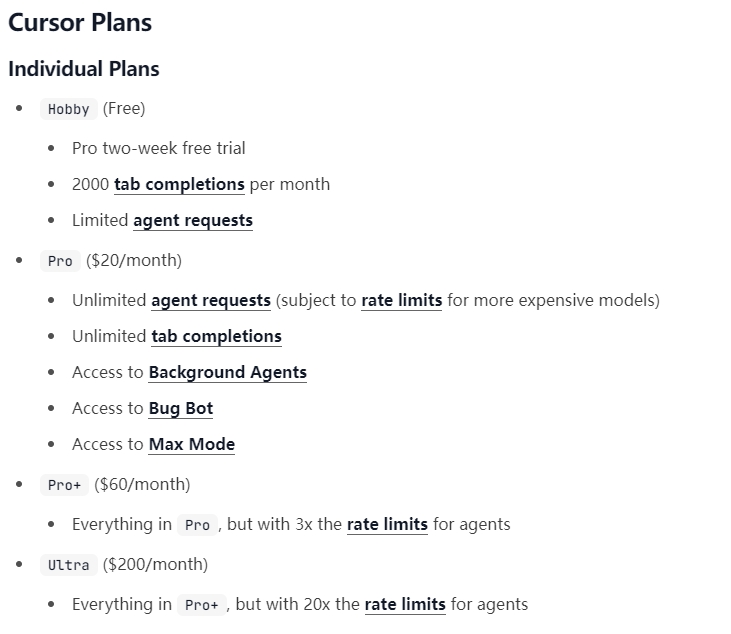
Task: Open Background Agents link
Action: pyautogui.click(x=228, y=372)
